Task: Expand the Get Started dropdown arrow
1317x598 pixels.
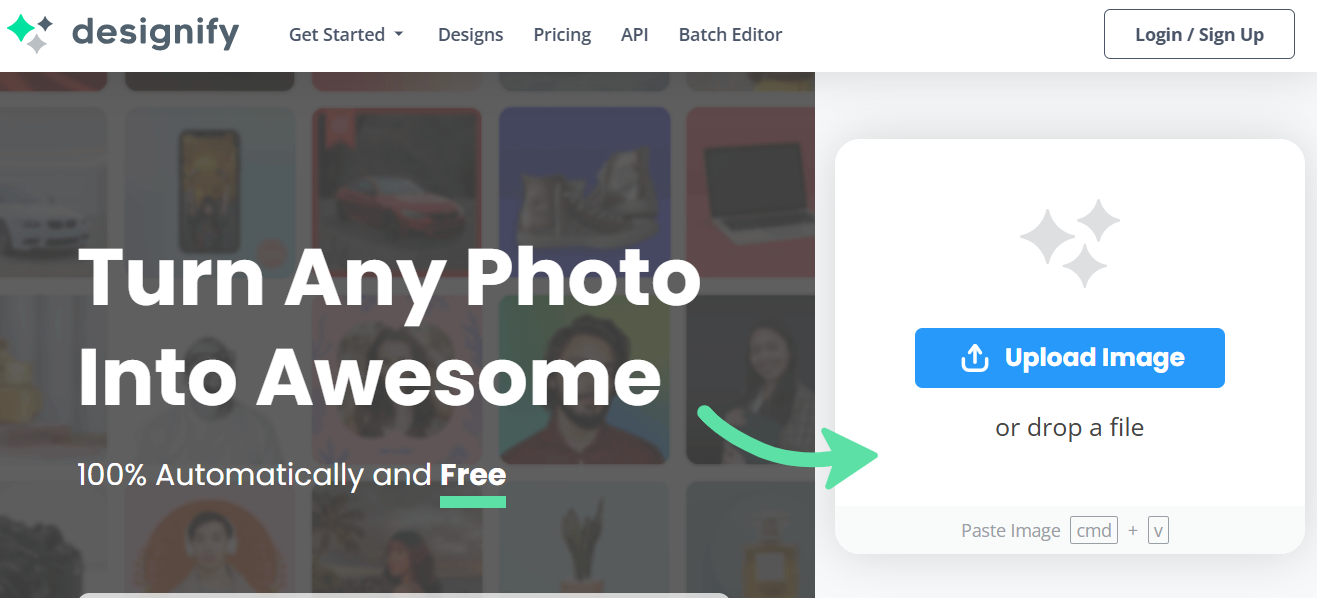Action: click(399, 35)
